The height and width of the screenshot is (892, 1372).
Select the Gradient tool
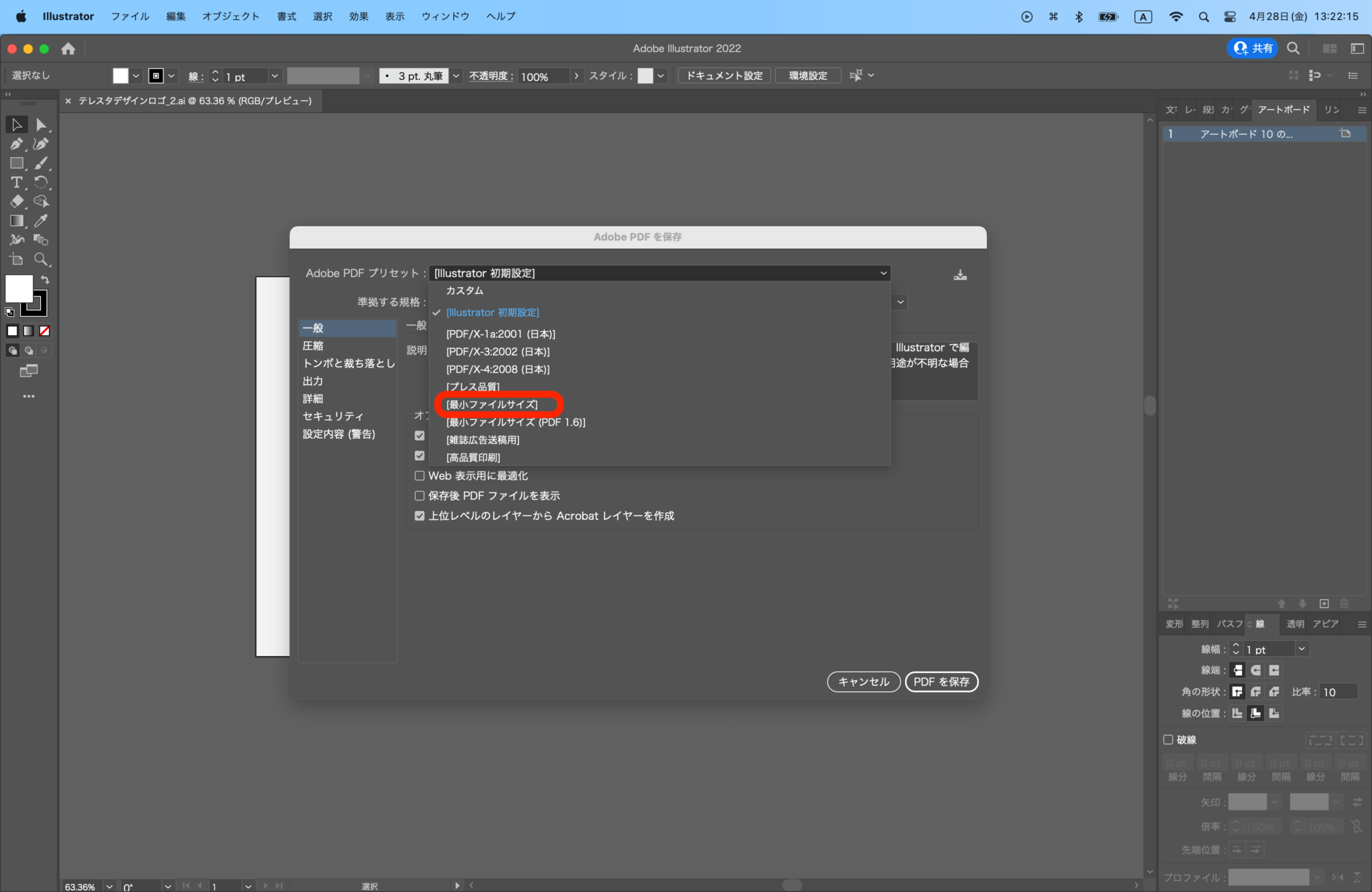pyautogui.click(x=17, y=220)
